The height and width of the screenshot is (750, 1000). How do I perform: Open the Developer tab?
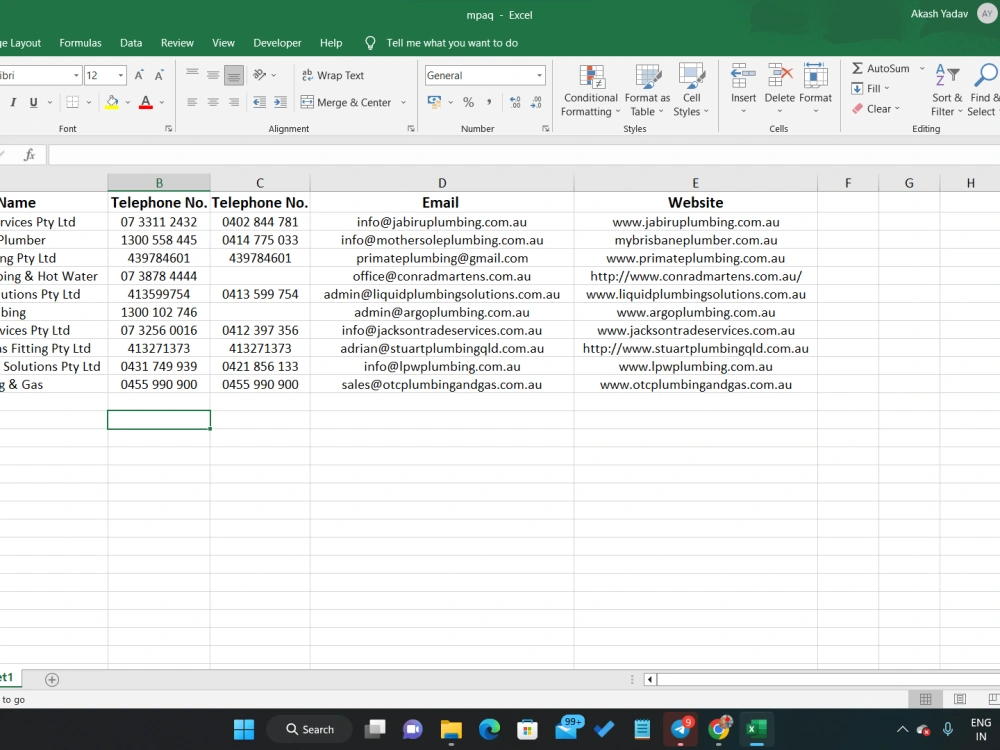click(277, 43)
